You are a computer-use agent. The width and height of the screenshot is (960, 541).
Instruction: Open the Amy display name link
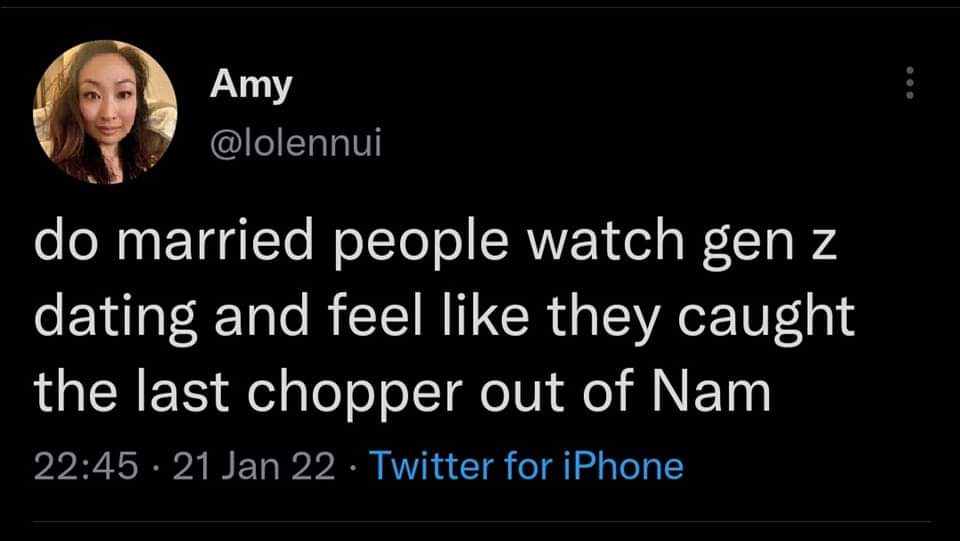251,85
